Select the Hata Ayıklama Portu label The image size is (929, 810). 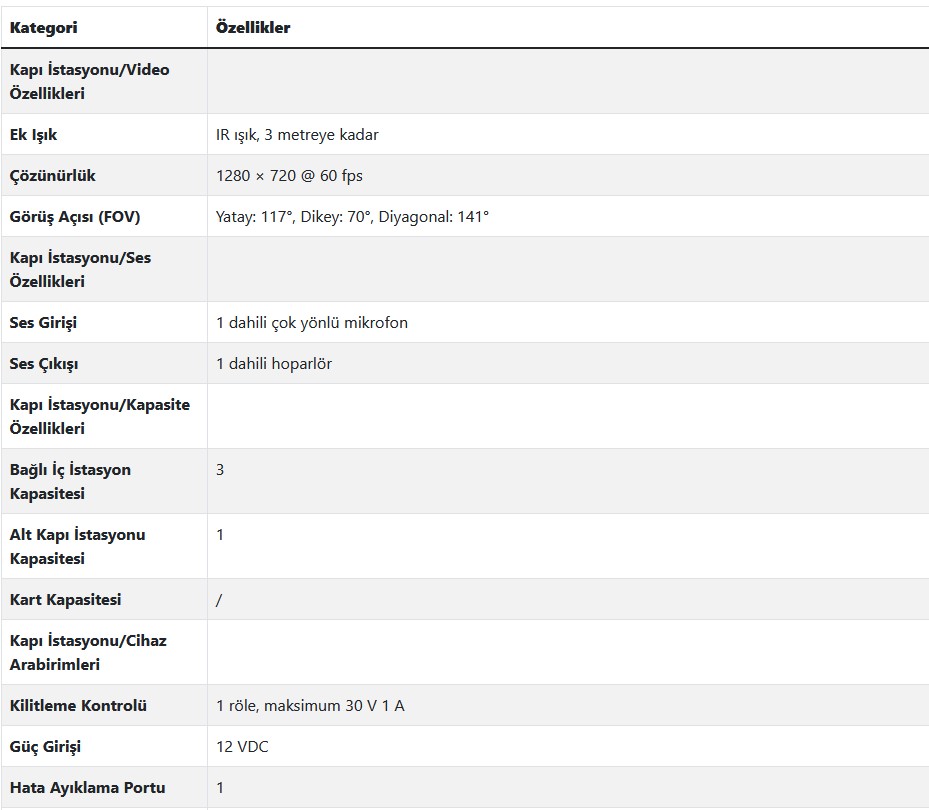coord(88,787)
